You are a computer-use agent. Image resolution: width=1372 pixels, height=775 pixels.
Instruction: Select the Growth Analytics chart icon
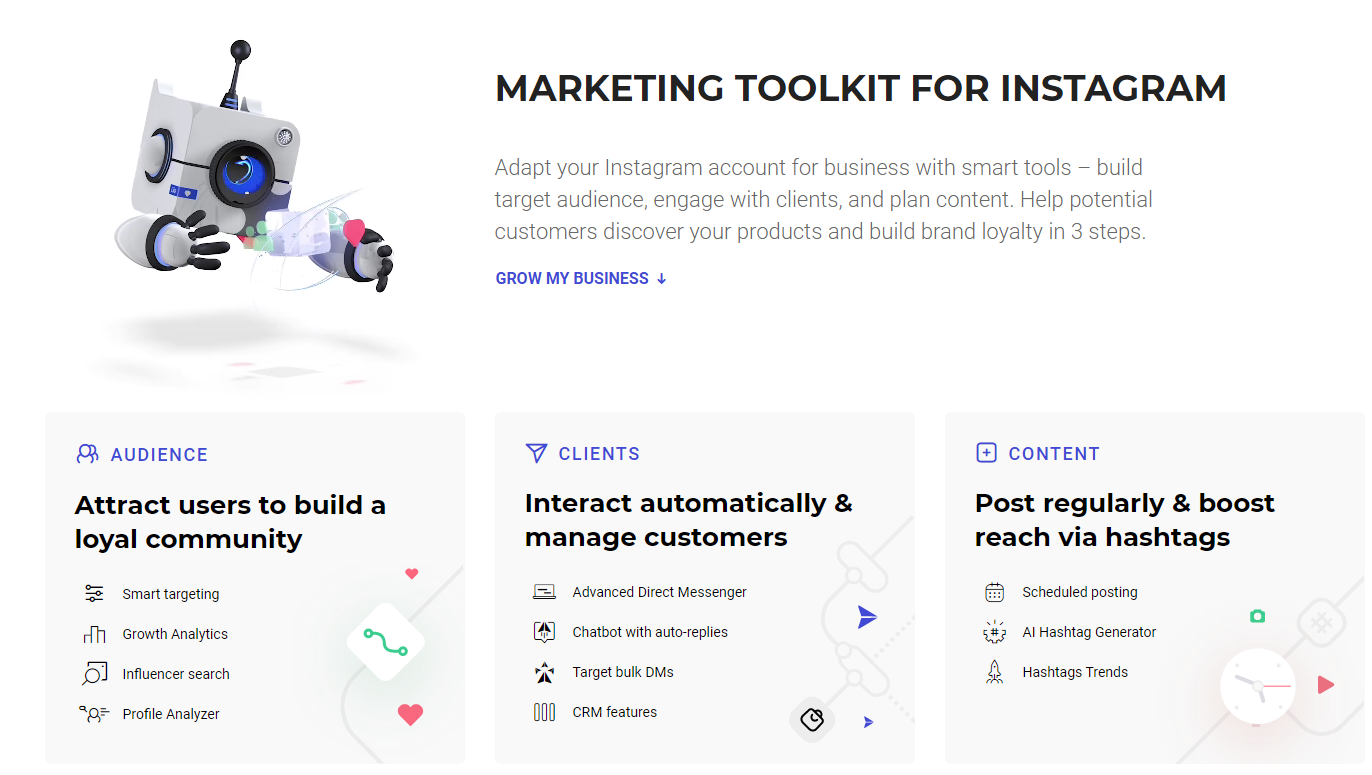tap(94, 633)
